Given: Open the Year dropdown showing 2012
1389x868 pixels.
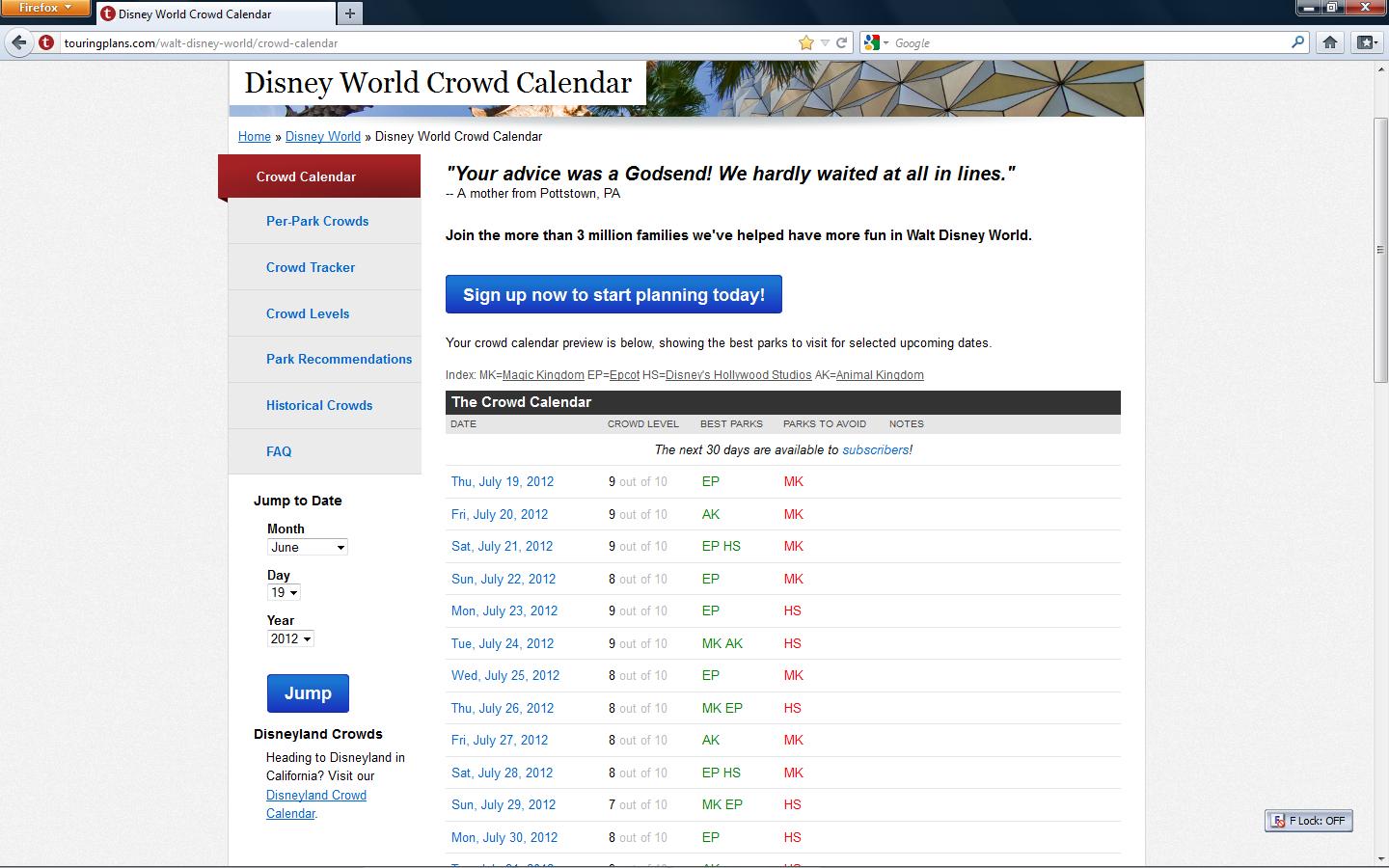Looking at the screenshot, I should pos(290,638).
